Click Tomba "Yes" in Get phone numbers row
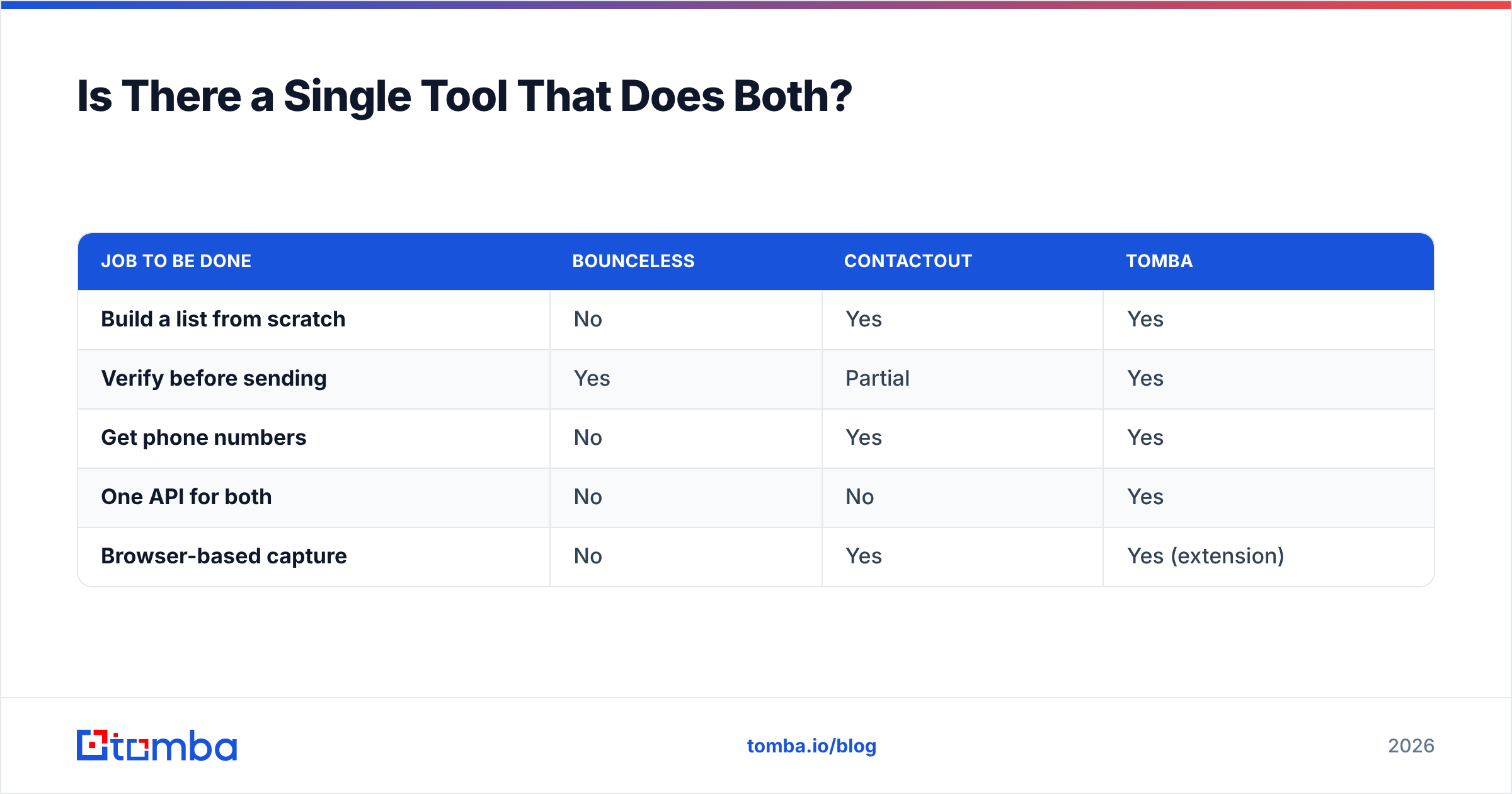This screenshot has height=794, width=1512. [x=1145, y=437]
